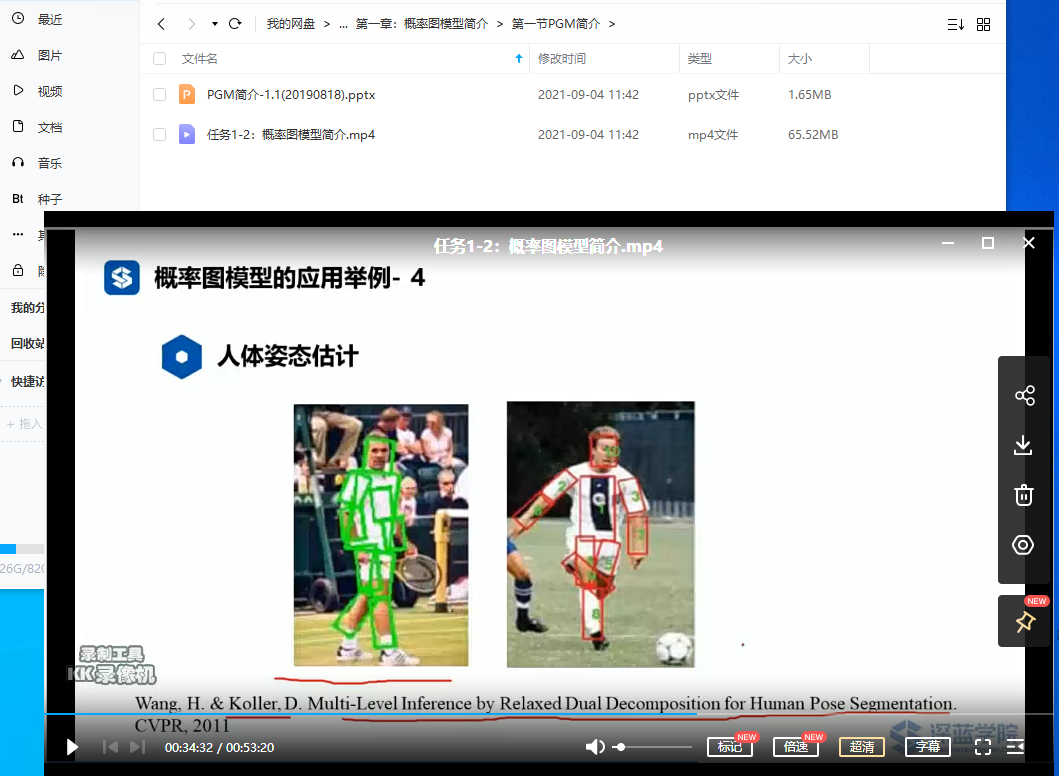This screenshot has height=776, width=1059.
Task: Play the video
Action: point(72,747)
